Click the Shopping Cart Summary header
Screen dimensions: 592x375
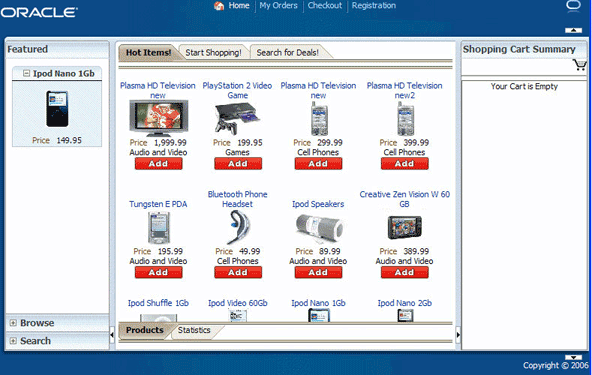click(x=524, y=49)
